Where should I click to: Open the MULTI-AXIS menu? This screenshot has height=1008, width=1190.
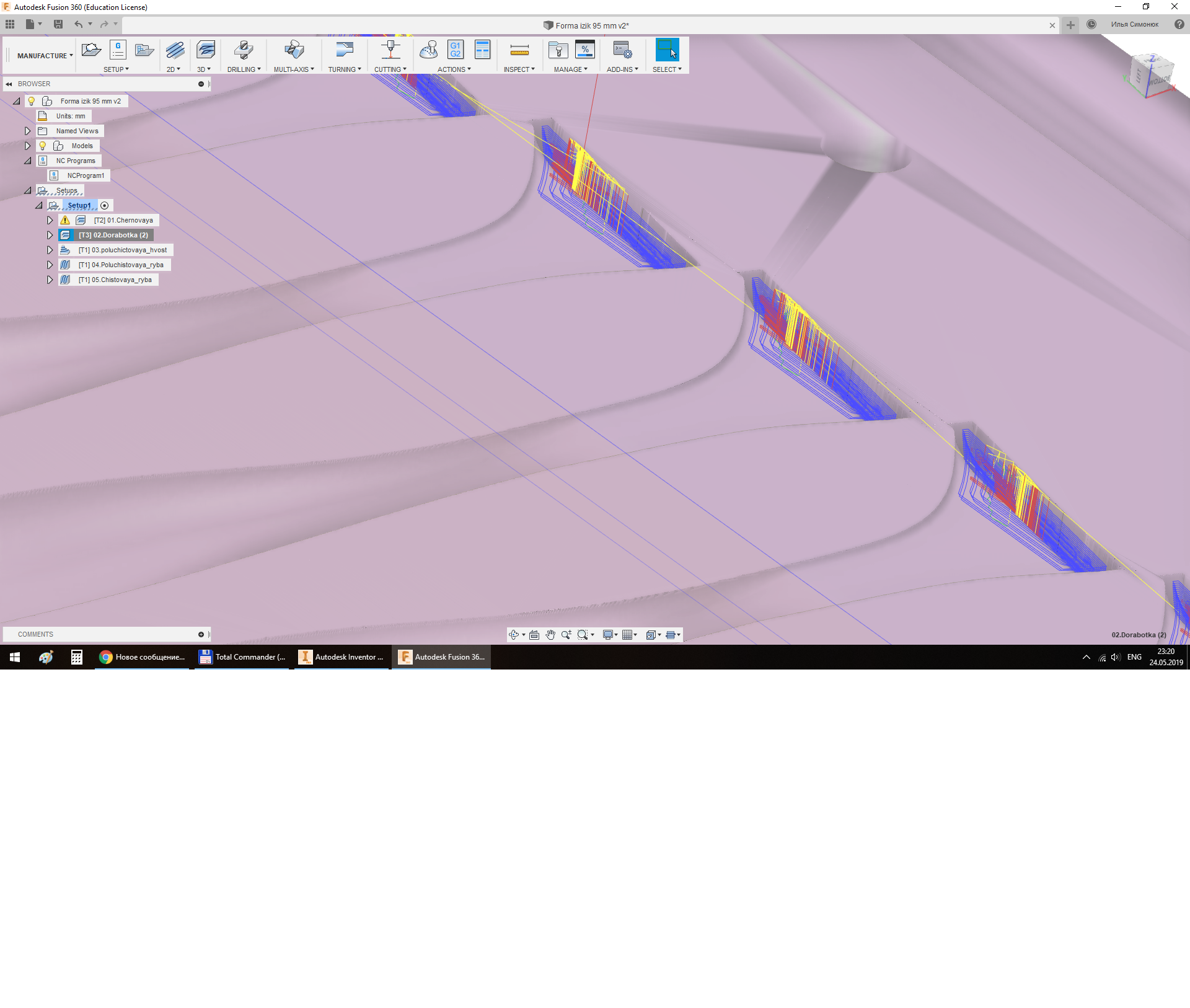294,69
